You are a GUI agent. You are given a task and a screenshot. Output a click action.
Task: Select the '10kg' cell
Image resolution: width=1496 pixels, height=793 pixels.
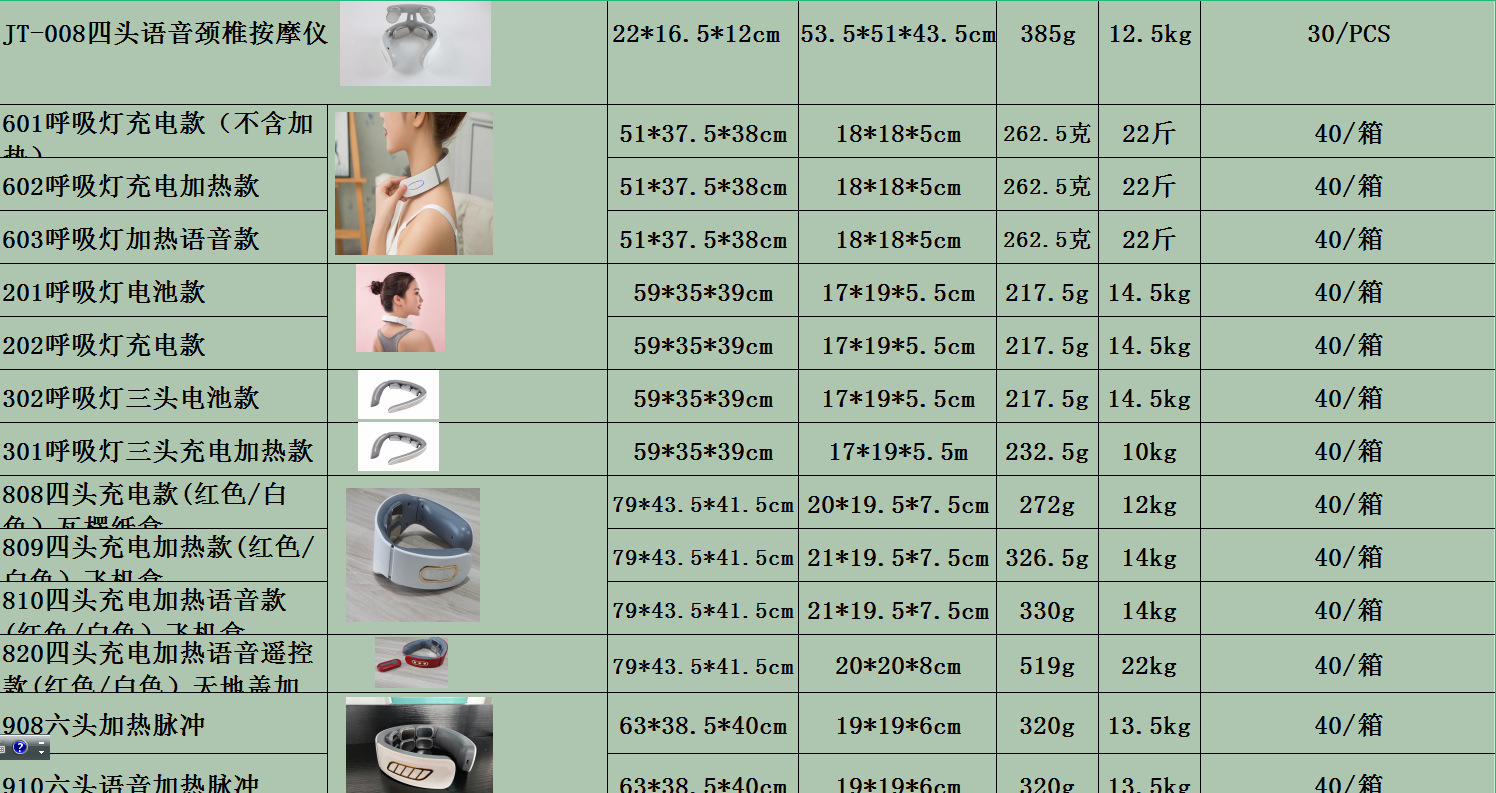pos(1150,449)
